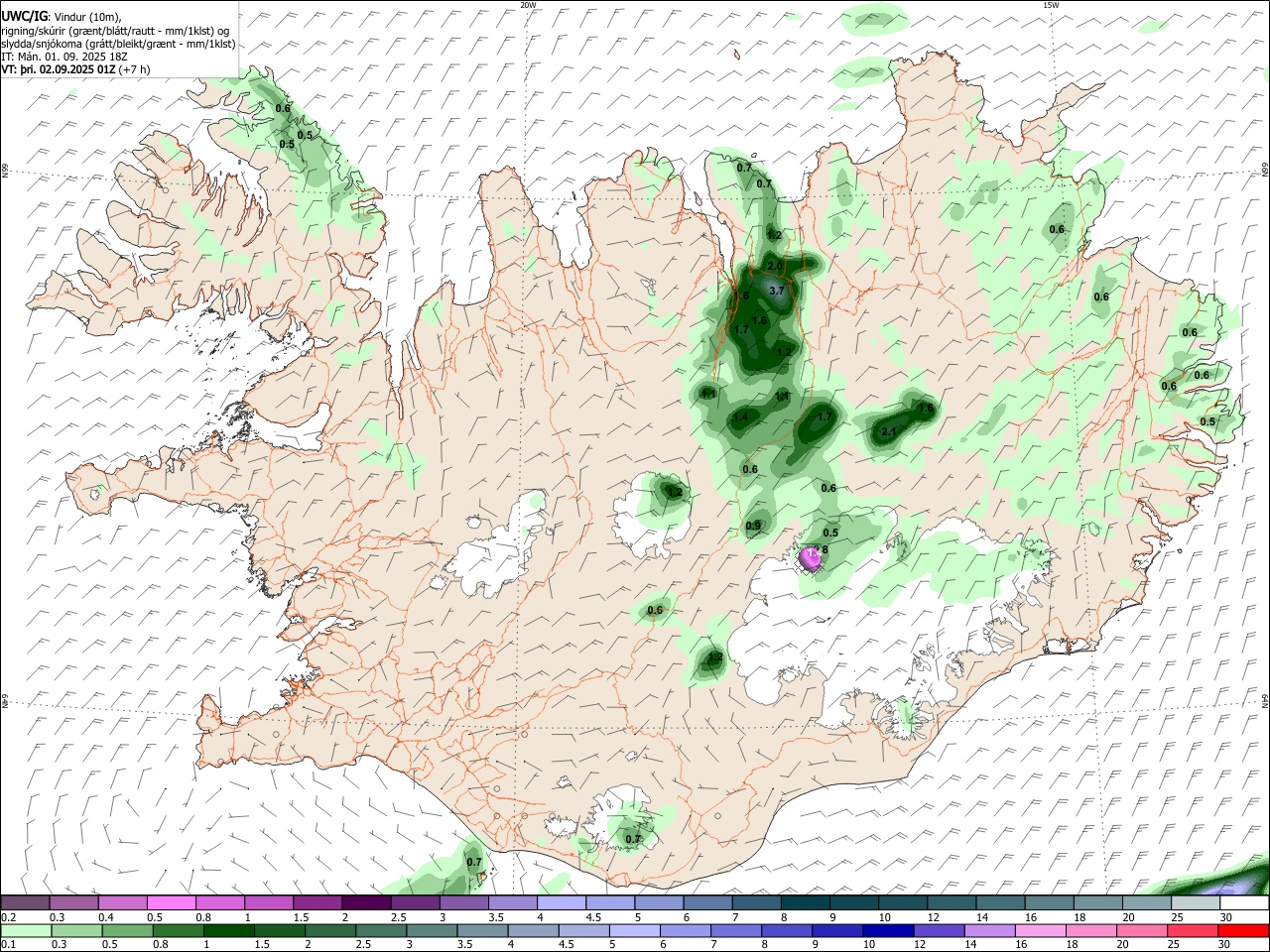Pick the bright magenta 0.5 snow swatch
The image size is (1270, 952).
click(171, 903)
